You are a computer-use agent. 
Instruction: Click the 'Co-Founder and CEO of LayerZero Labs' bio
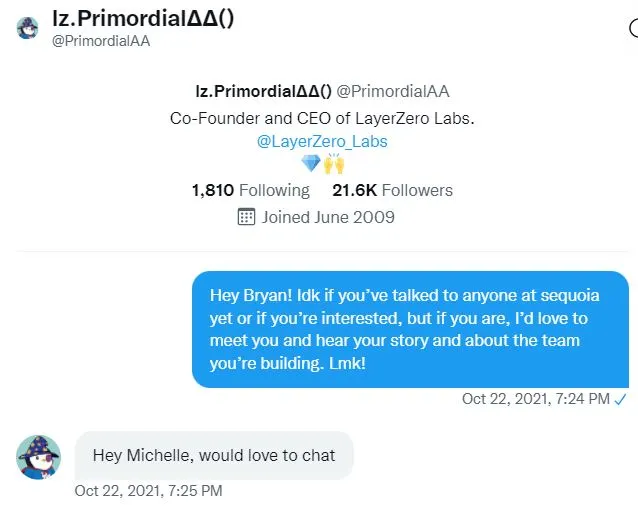(x=322, y=118)
